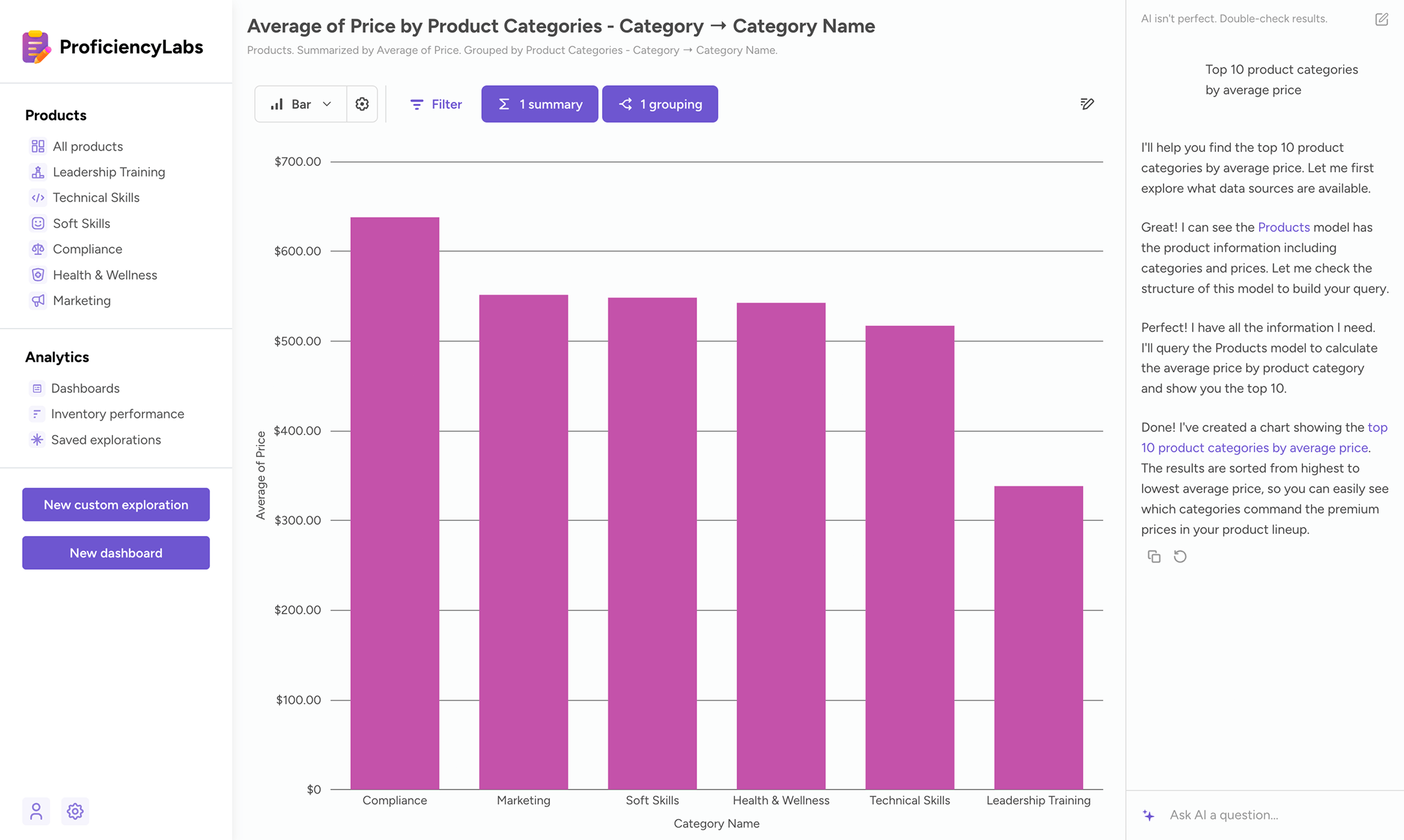Screen dimensions: 1404x840
Task: Open Dashboards in Analytics
Action: tap(85, 388)
